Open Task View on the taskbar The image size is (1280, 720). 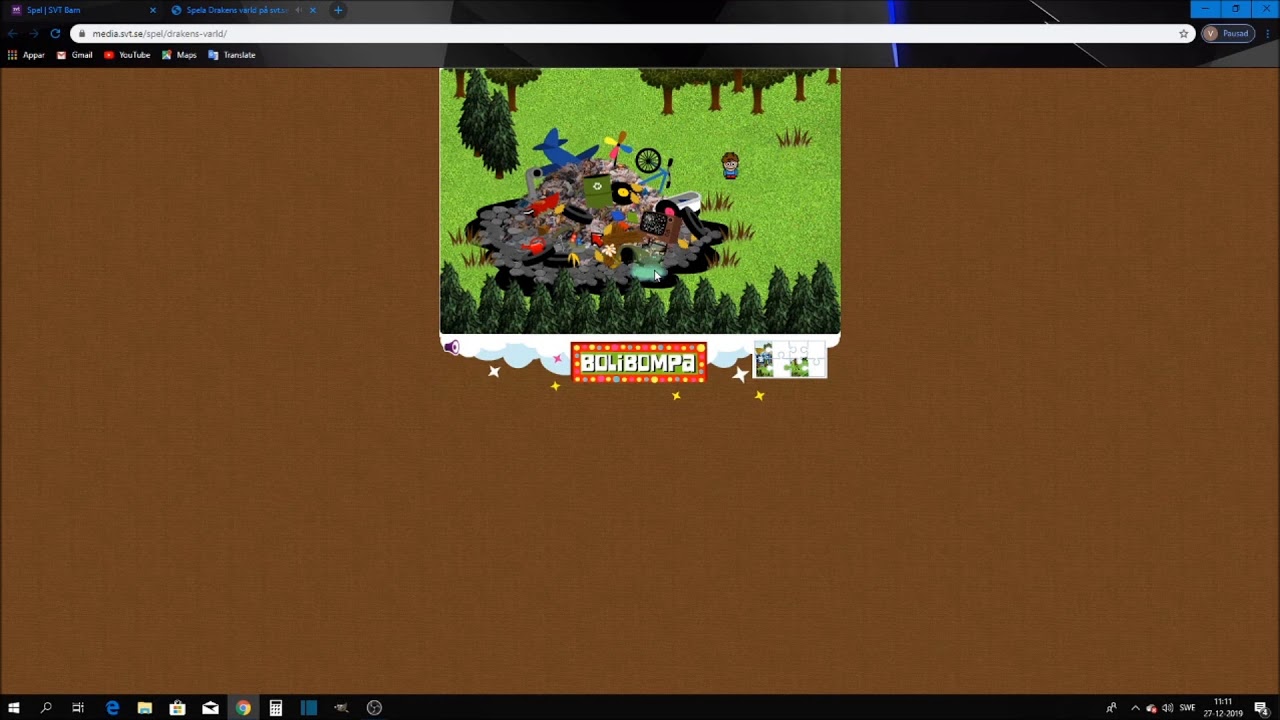tap(78, 708)
